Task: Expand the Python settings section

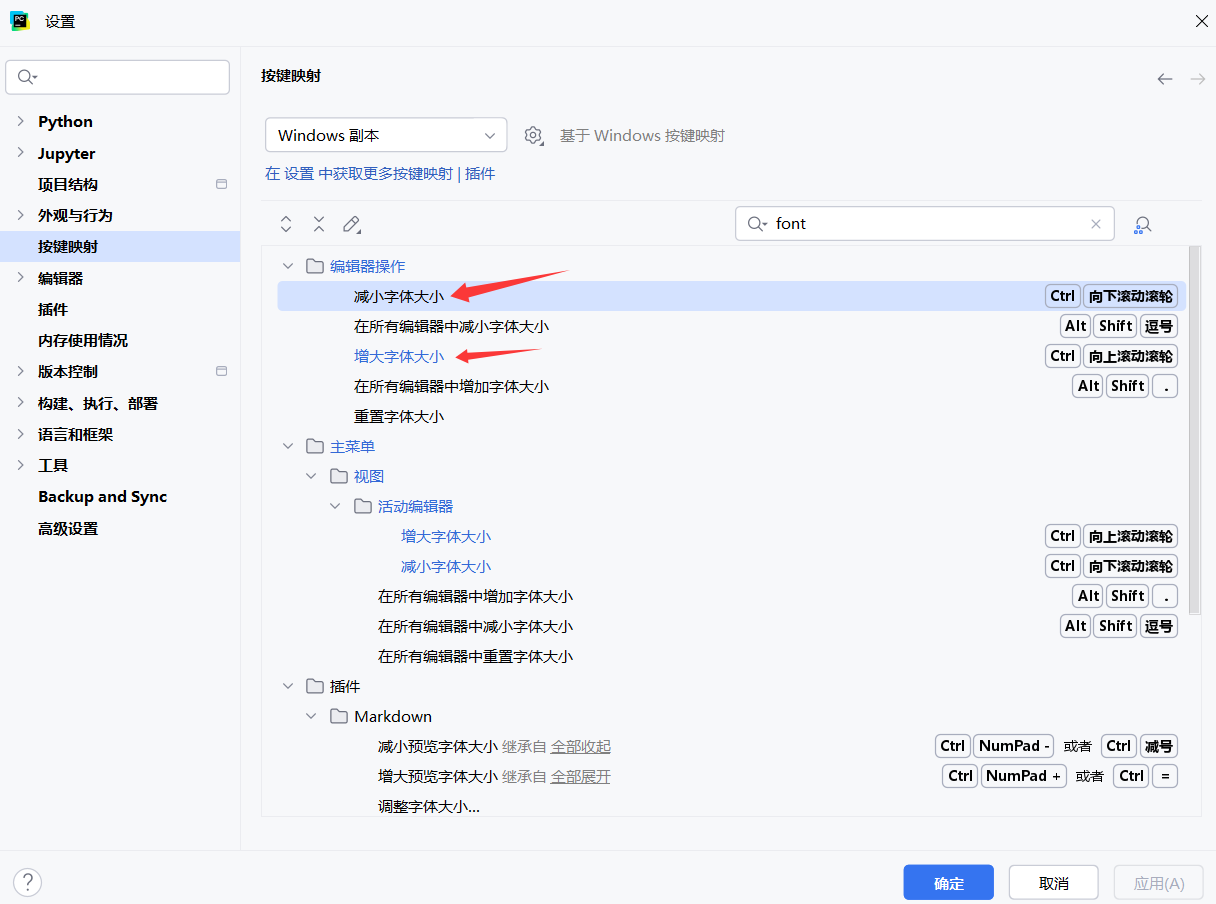Action: pos(21,122)
